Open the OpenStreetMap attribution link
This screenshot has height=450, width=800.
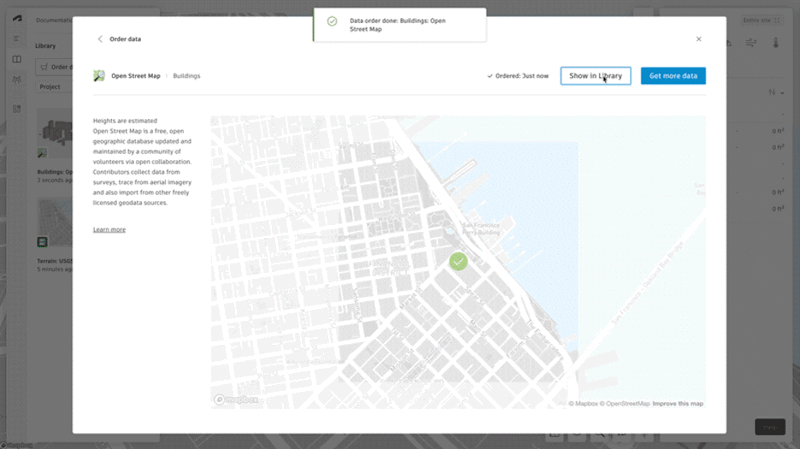(624, 404)
